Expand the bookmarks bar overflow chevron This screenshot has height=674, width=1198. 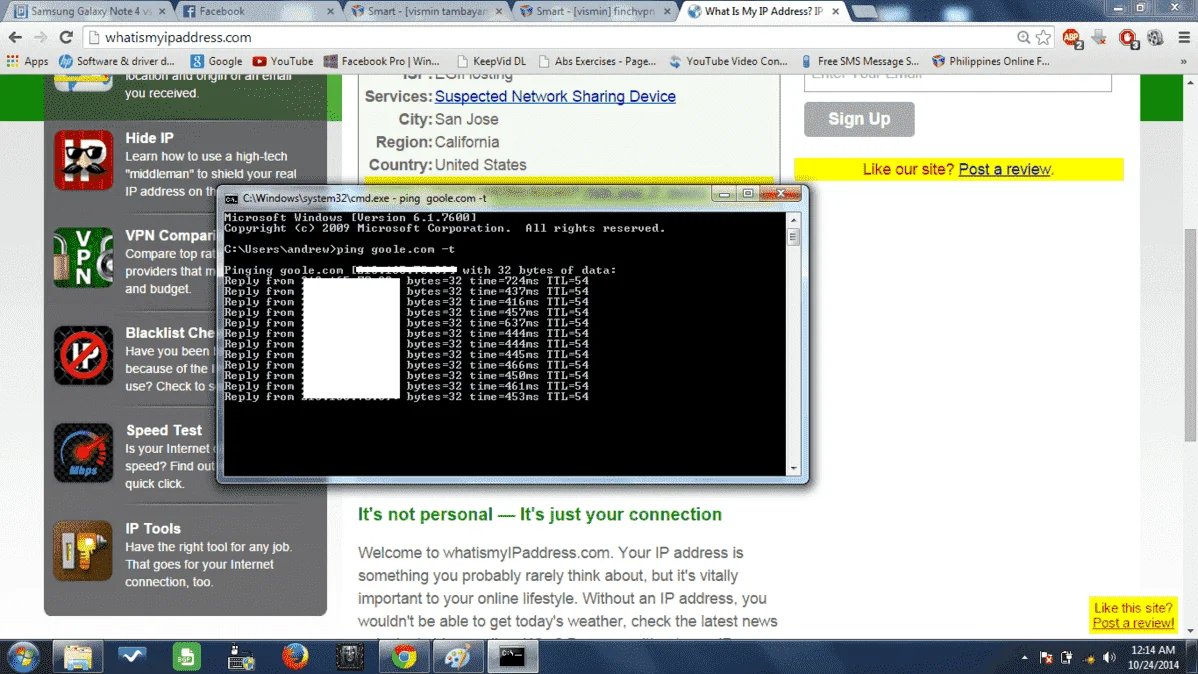pos(1183,61)
